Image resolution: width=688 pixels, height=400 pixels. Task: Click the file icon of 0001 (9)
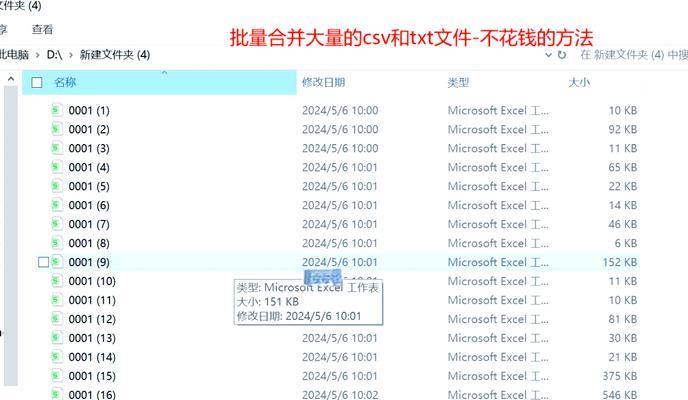[x=57, y=262]
